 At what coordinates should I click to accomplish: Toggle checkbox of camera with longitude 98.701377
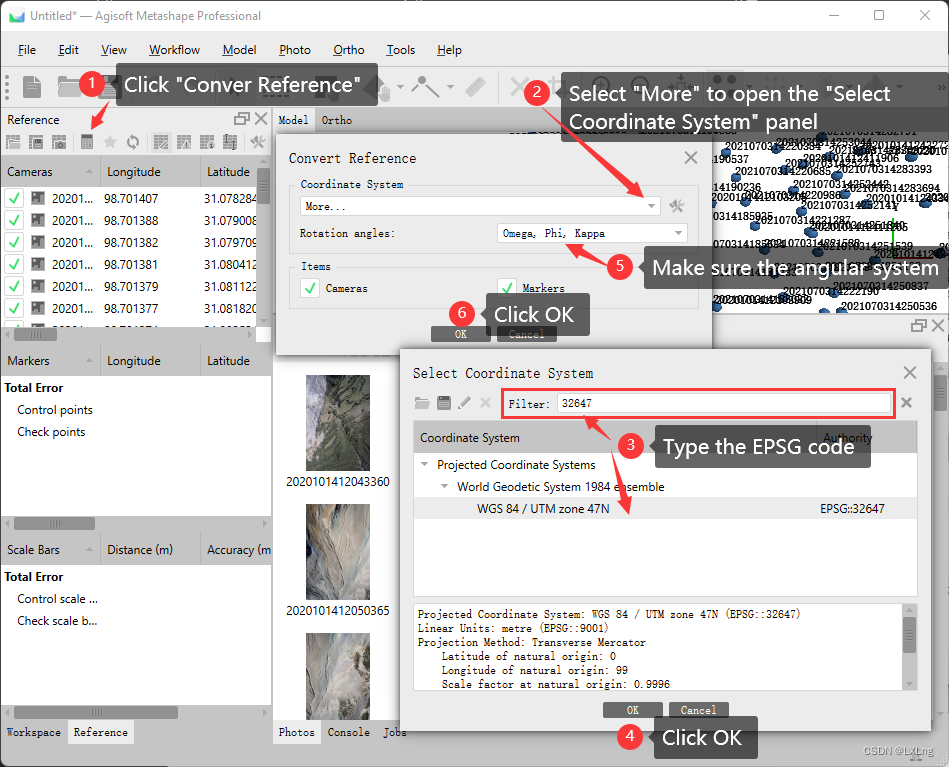click(14, 308)
